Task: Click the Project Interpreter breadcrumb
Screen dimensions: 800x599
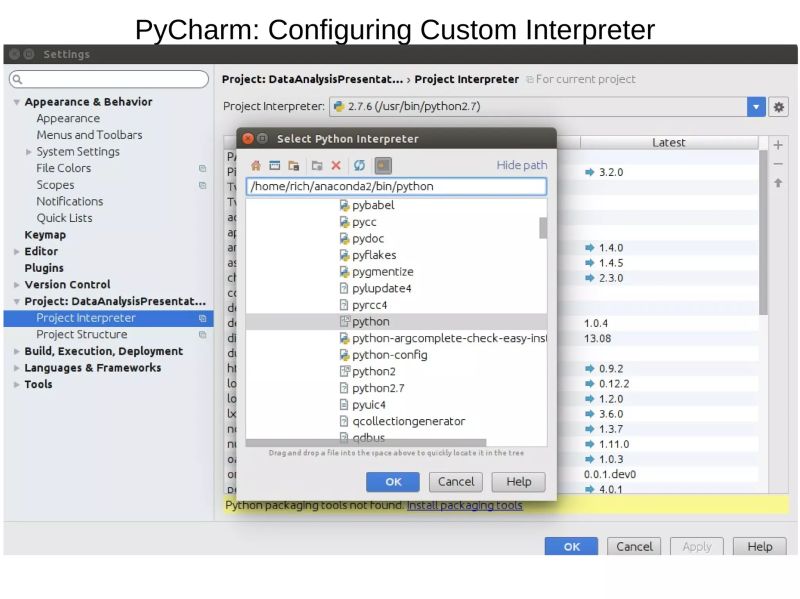Action: point(466,79)
